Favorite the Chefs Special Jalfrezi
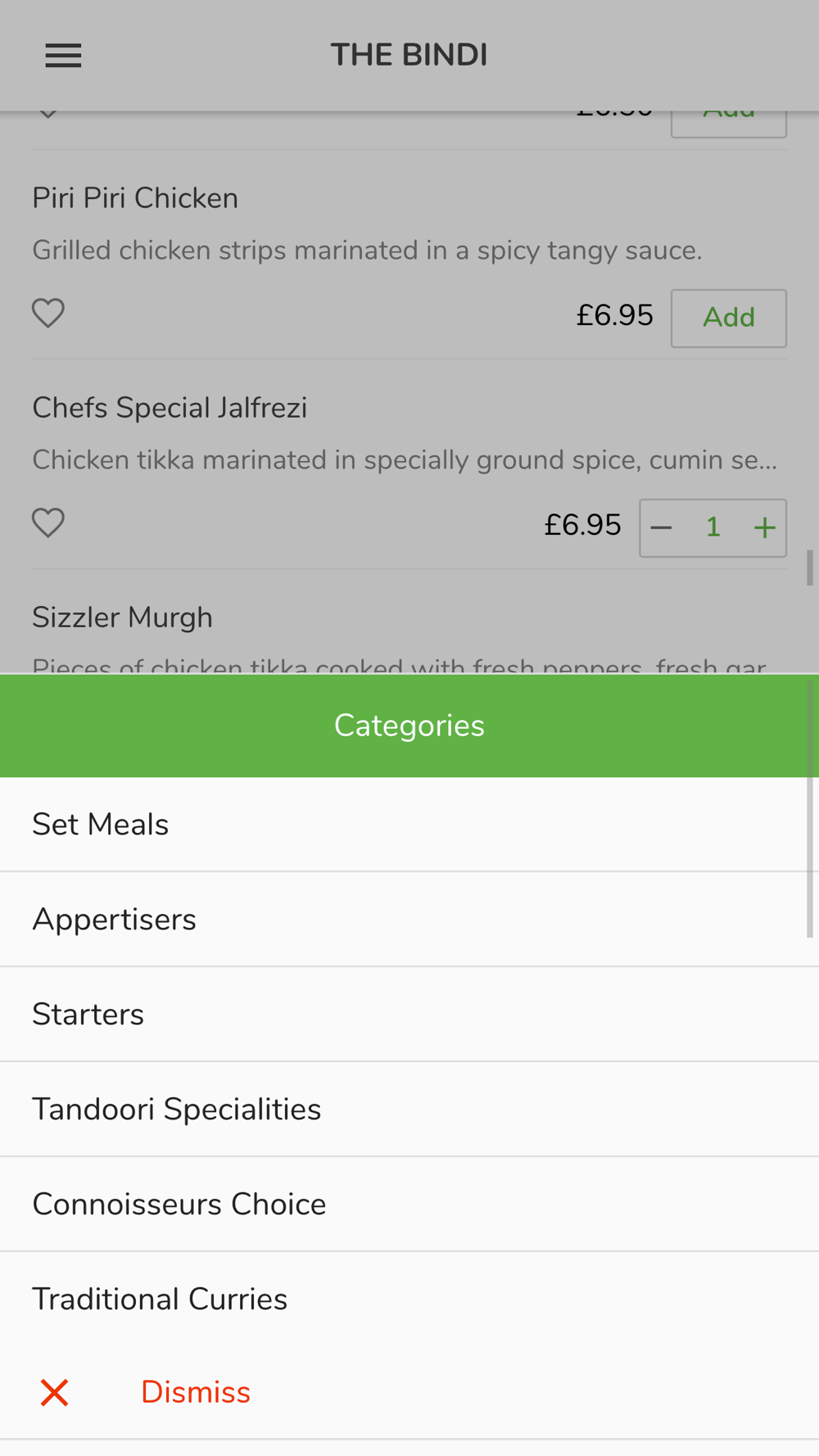Image resolution: width=819 pixels, height=1456 pixels. tap(48, 523)
